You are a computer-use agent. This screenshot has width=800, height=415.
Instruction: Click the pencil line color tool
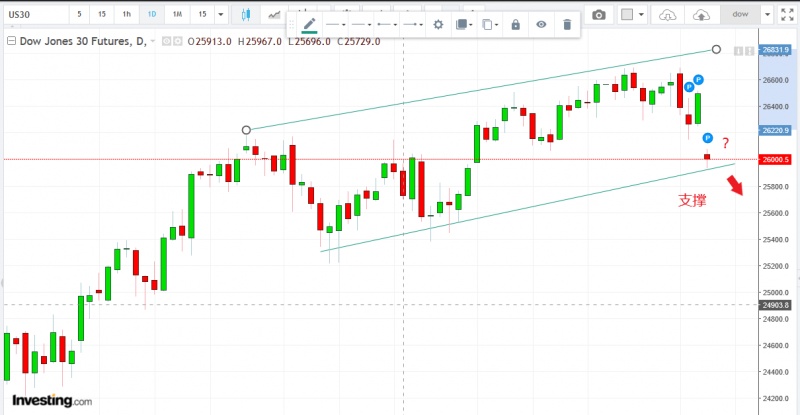click(309, 24)
